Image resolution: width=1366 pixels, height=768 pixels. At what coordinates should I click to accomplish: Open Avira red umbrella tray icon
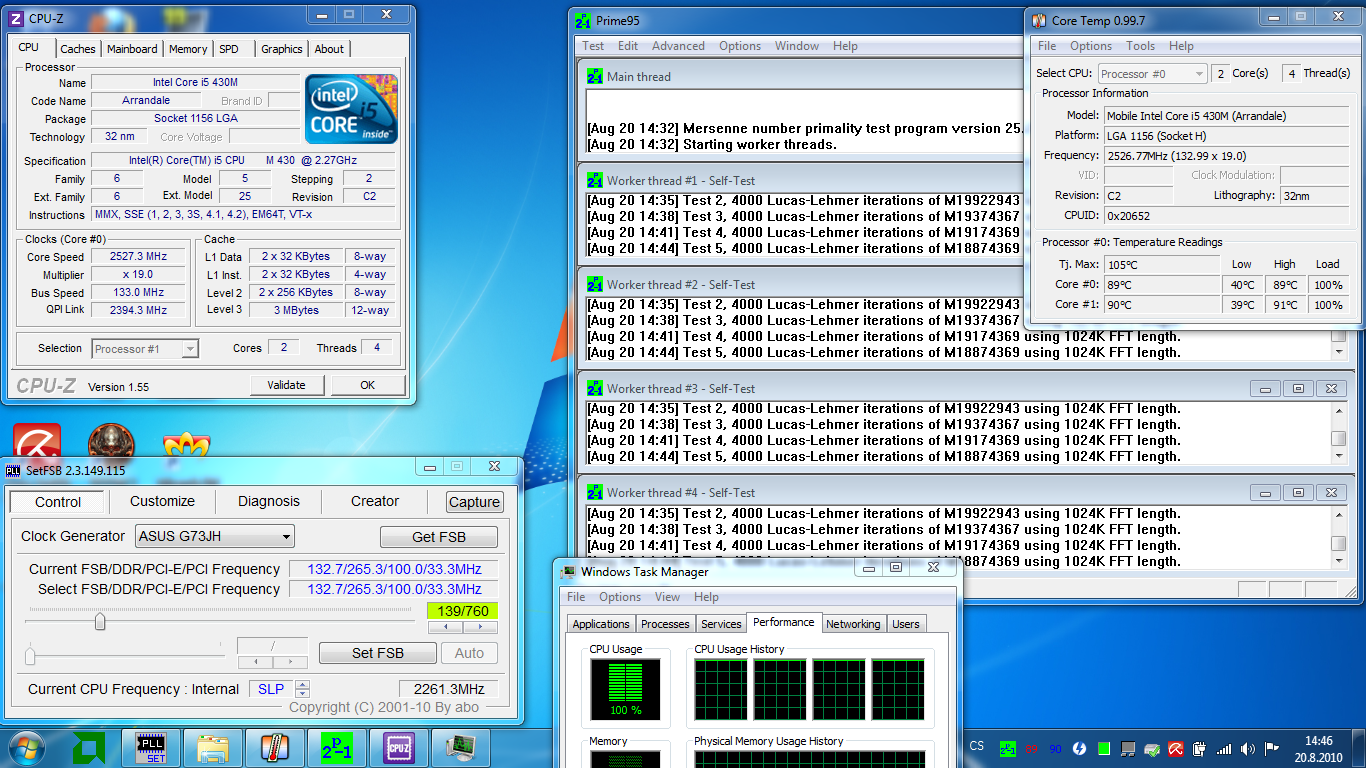pos(1177,748)
